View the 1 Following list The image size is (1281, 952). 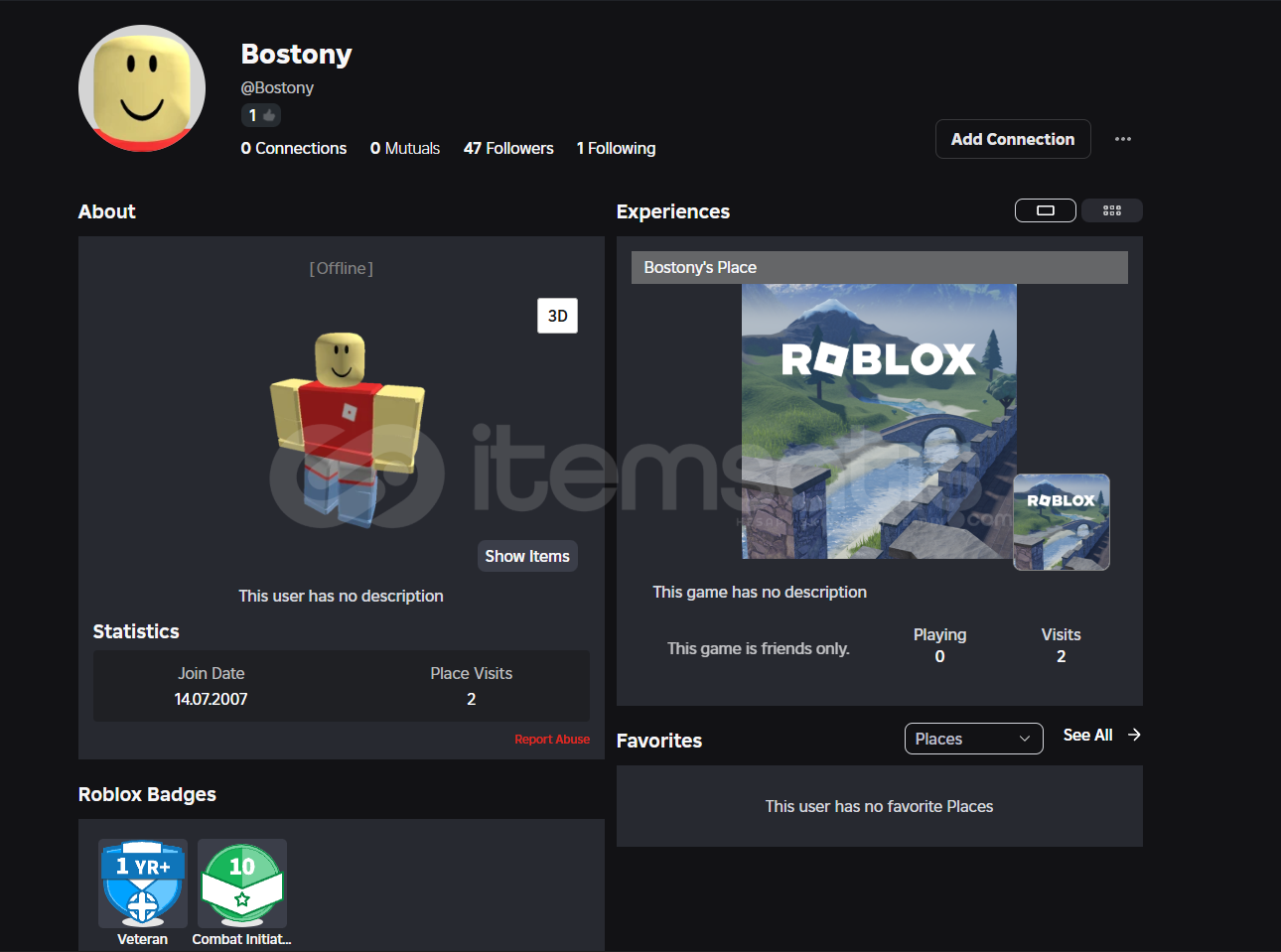616,148
